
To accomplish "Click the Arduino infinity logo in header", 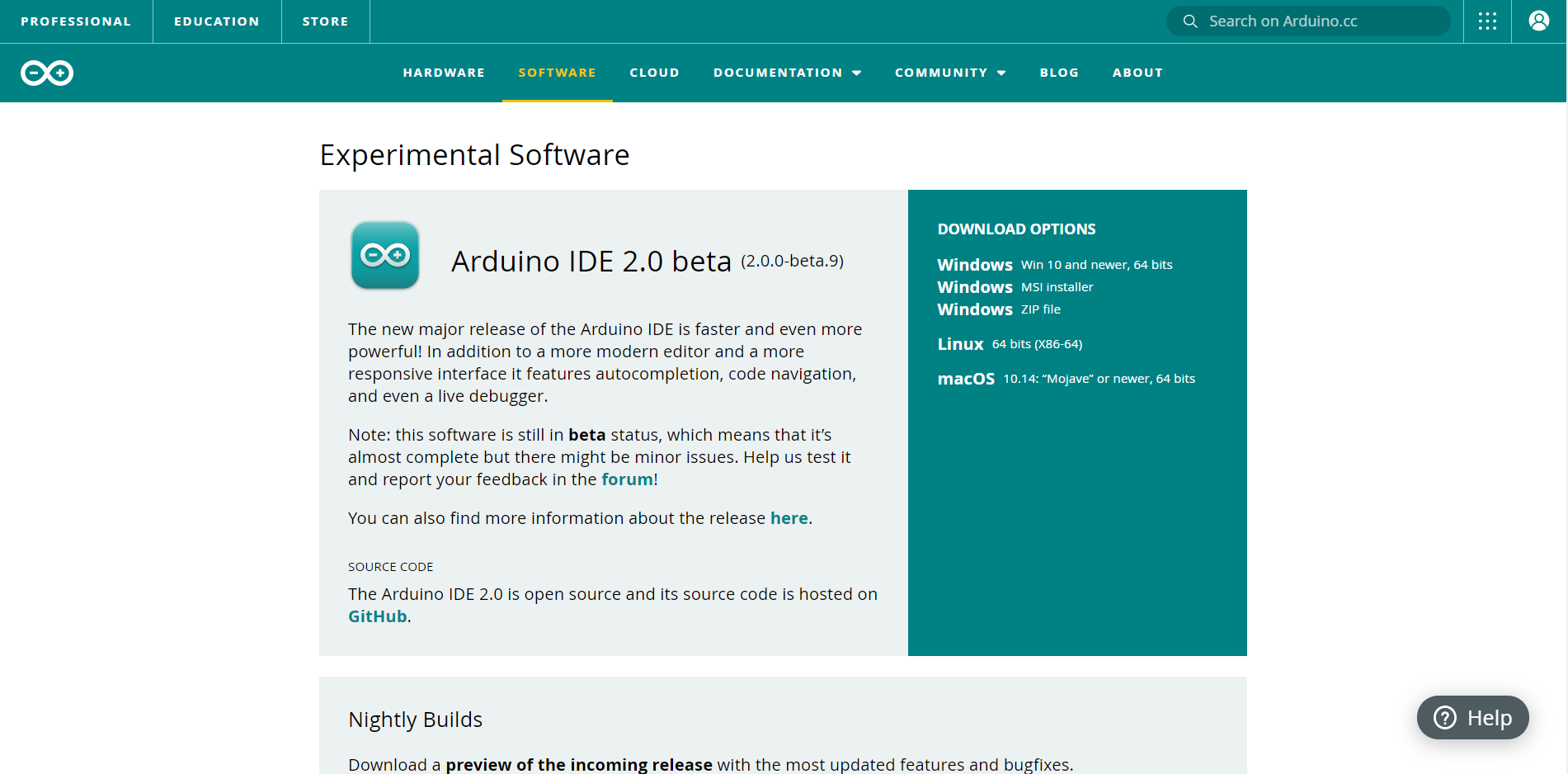I will click(47, 73).
